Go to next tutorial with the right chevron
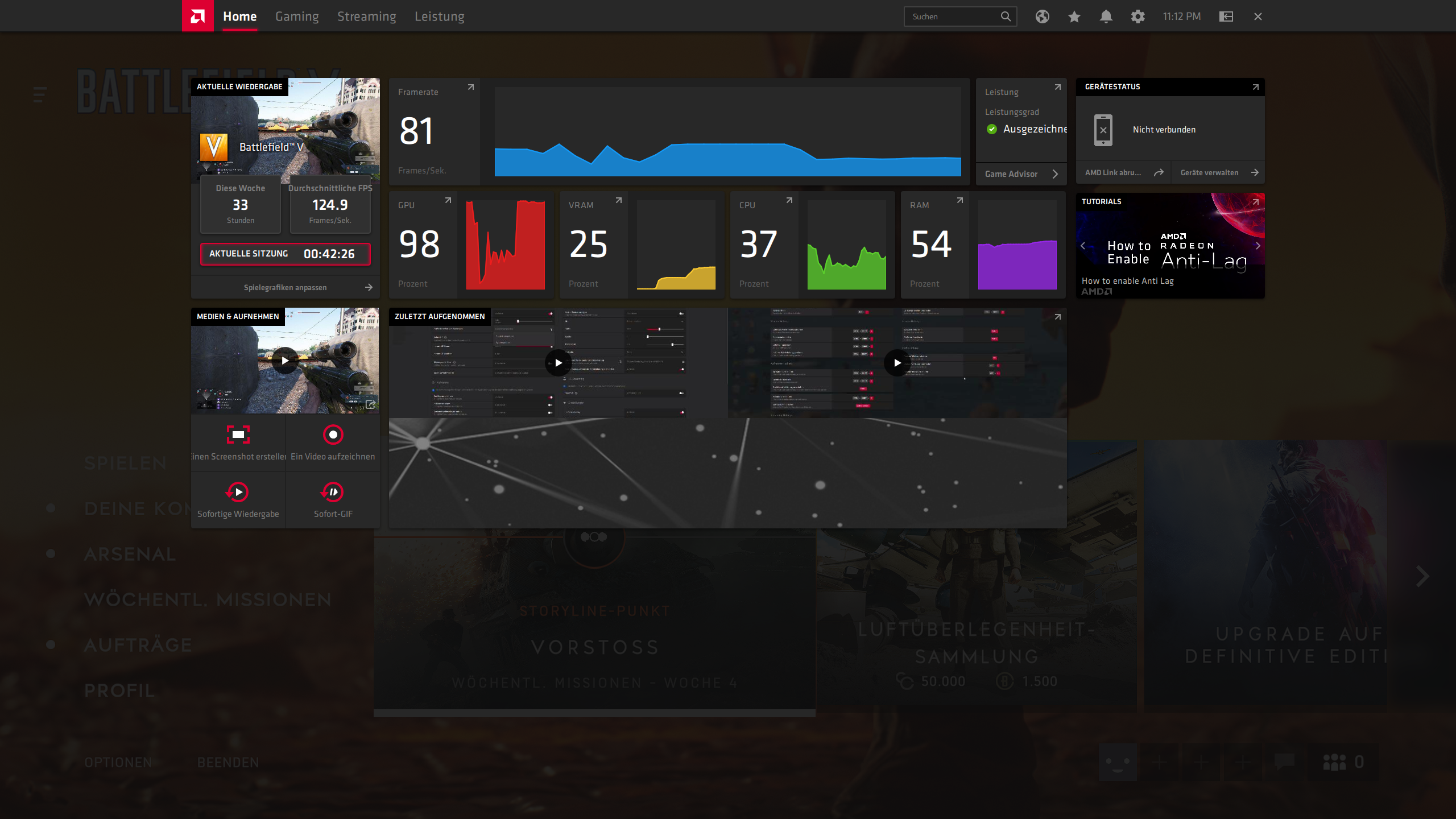1456x819 pixels. [1258, 246]
